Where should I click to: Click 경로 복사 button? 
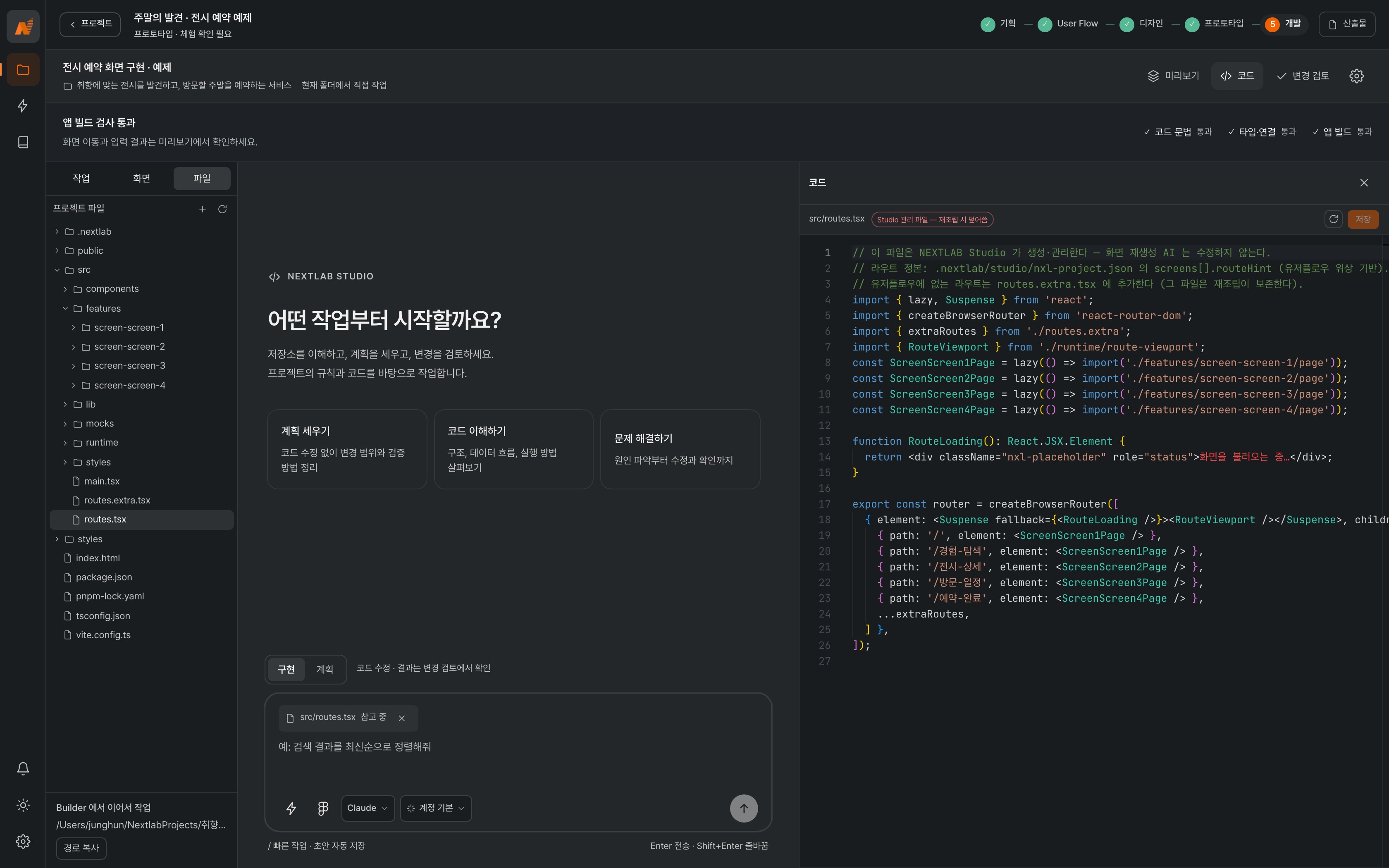click(81, 848)
